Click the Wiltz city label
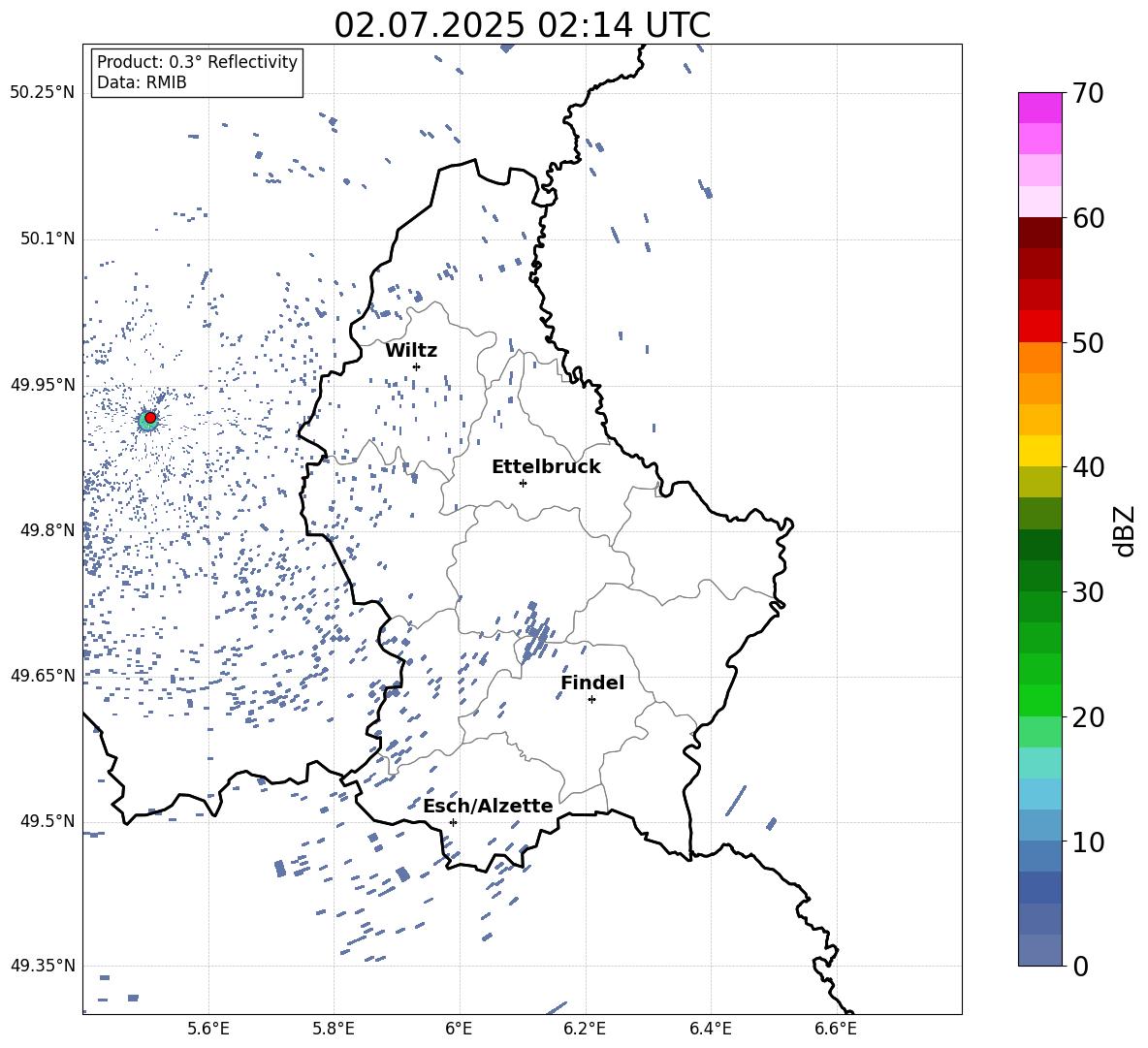The height and width of the screenshot is (1048, 1148). [x=411, y=351]
